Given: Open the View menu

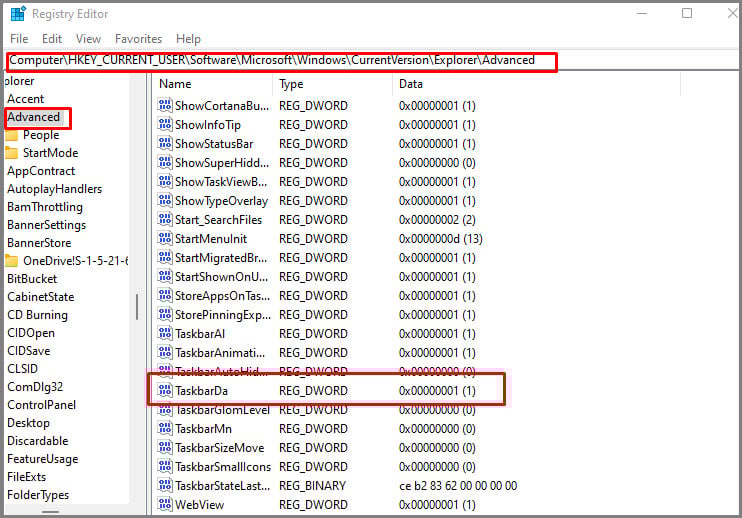Looking at the screenshot, I should 88,39.
